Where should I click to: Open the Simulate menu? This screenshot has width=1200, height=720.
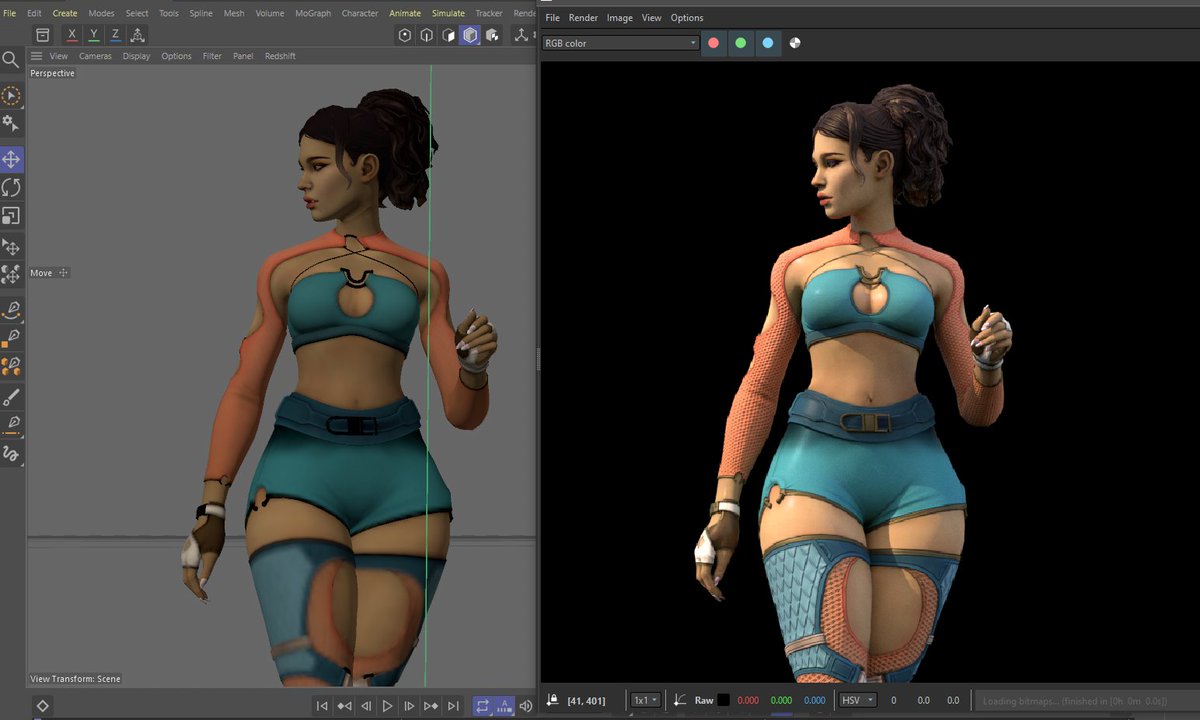point(448,13)
